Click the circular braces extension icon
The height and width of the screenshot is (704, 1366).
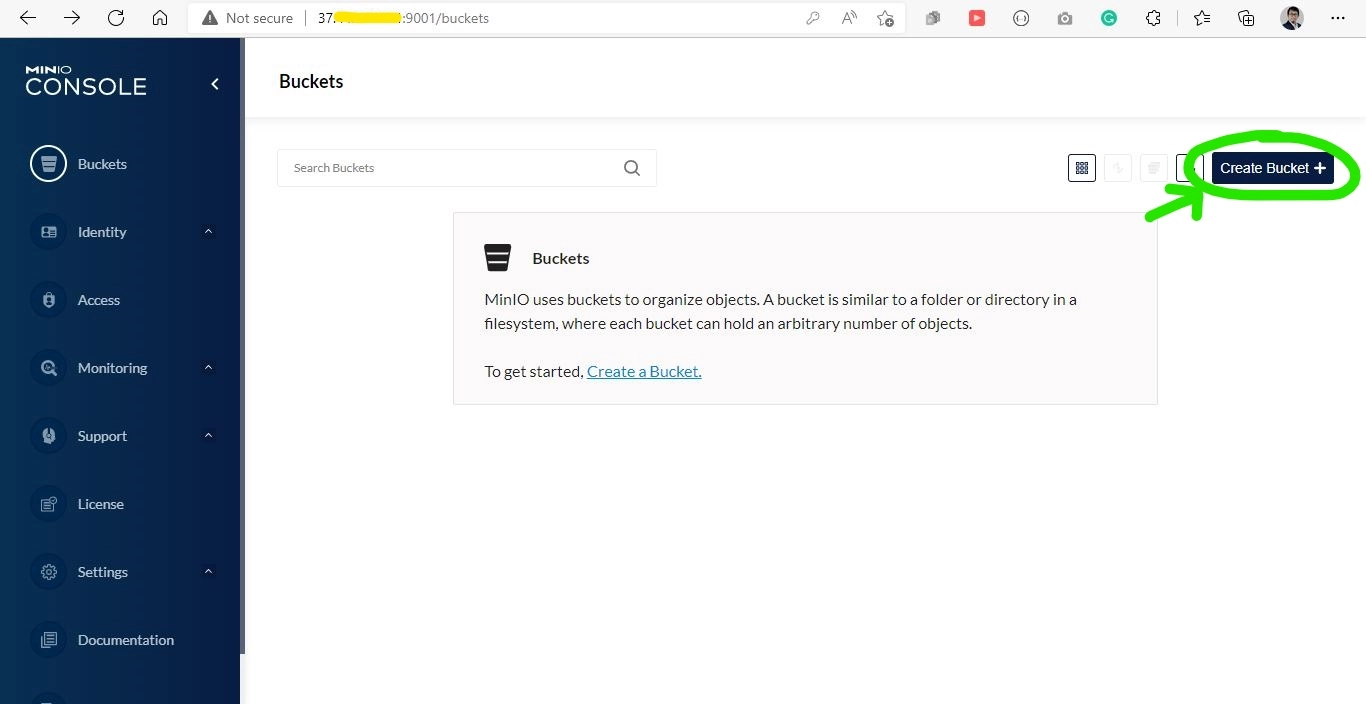(1021, 18)
